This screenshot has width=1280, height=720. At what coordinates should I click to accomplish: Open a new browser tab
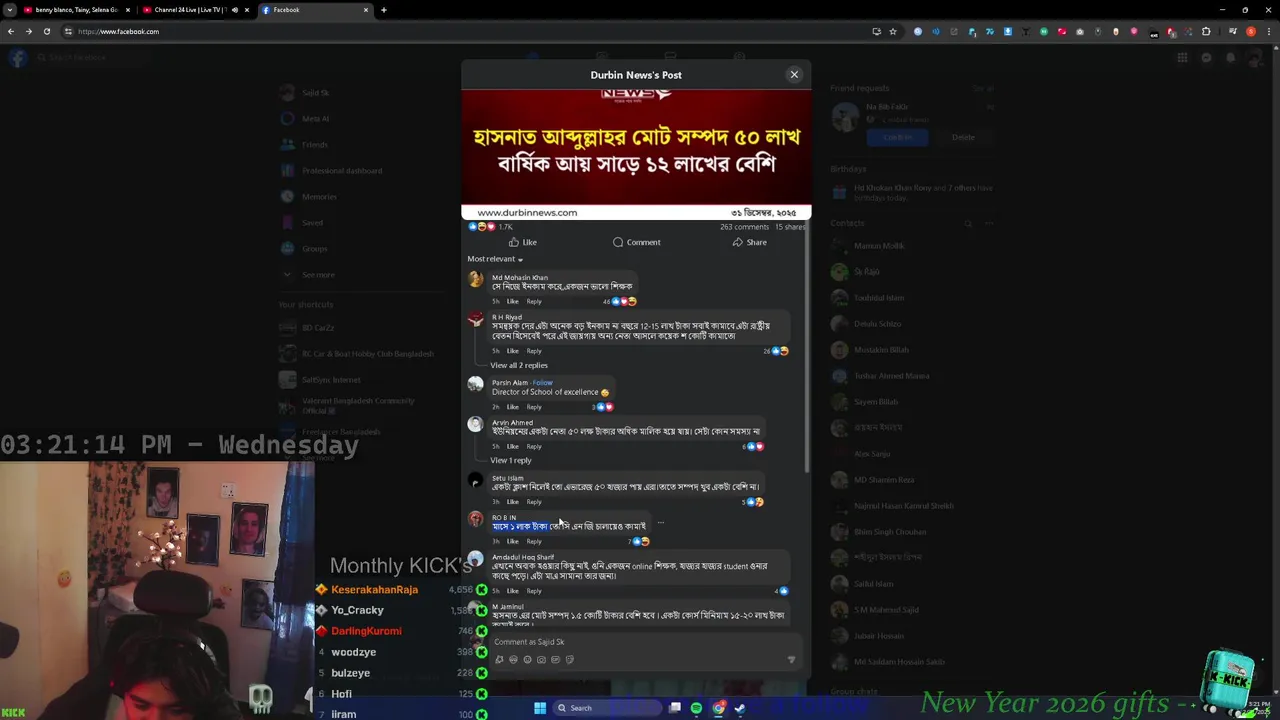click(x=383, y=10)
